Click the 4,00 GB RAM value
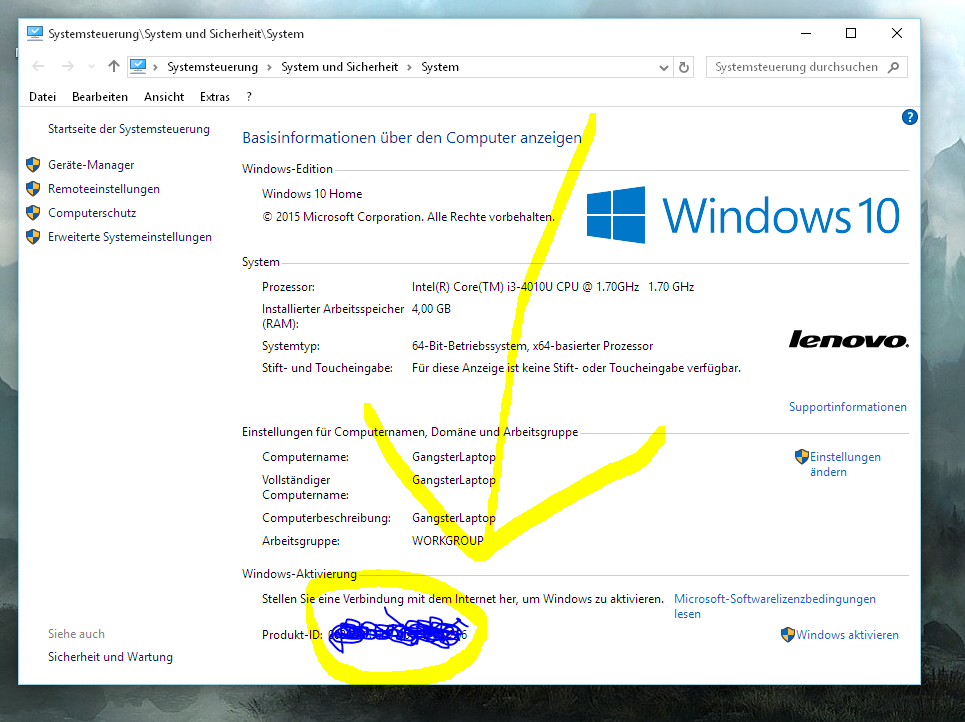 pos(431,309)
